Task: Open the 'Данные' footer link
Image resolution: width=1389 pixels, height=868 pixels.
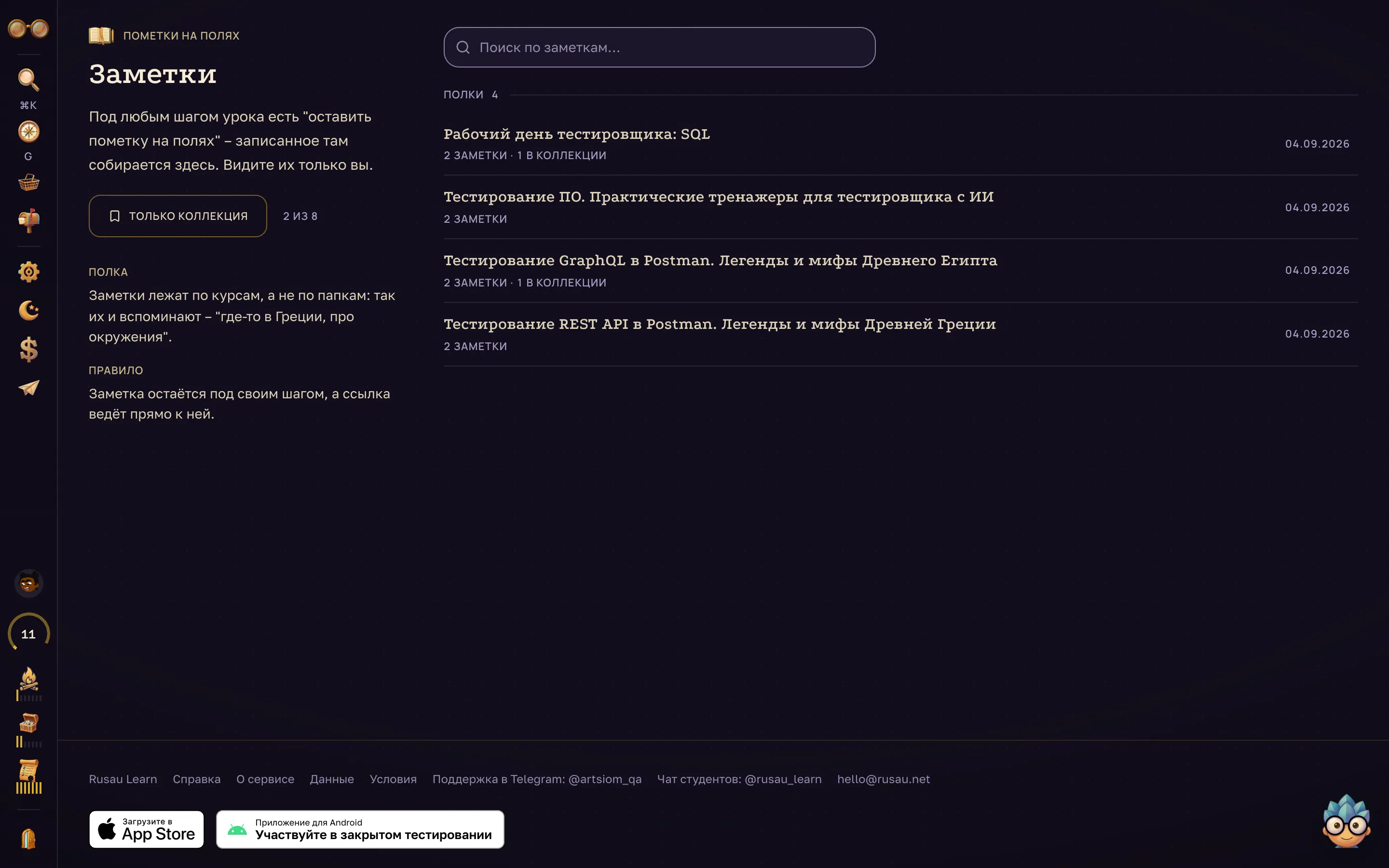Action: (332, 779)
